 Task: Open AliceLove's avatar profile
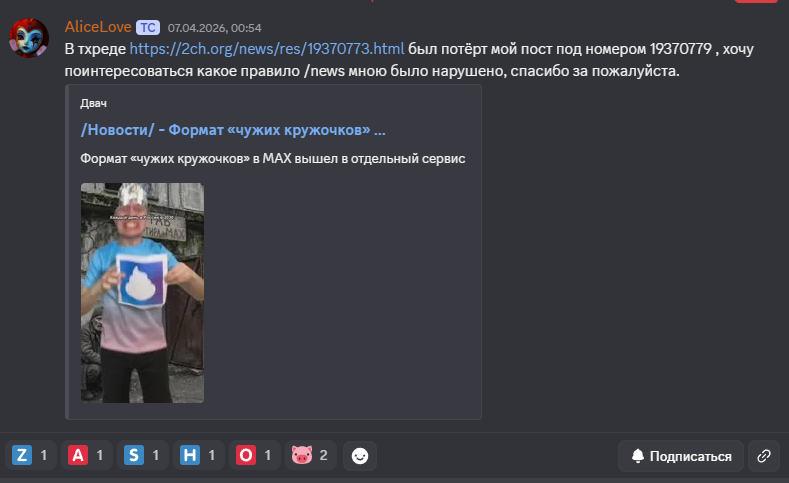[29, 38]
